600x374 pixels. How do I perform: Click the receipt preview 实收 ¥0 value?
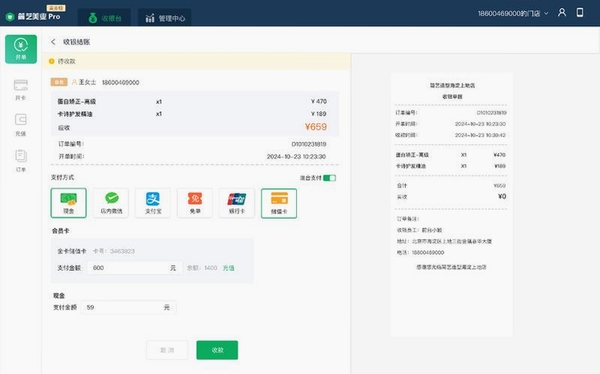coord(502,196)
